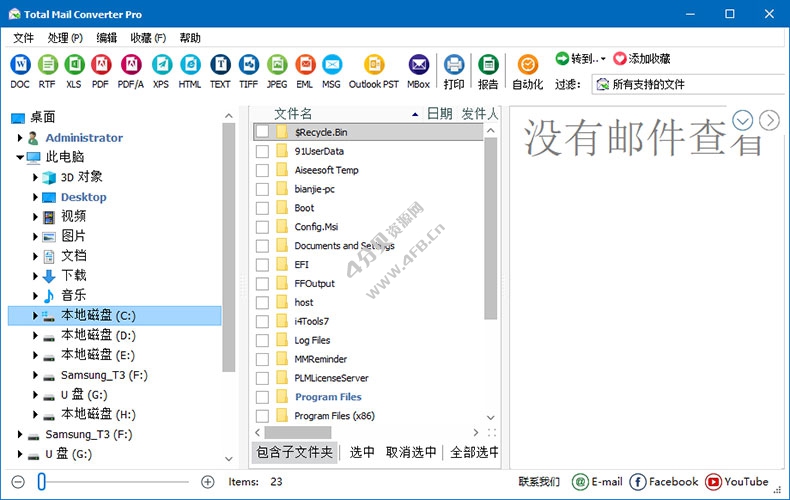Zoom out with the minus icon
The width and height of the screenshot is (790, 500).
click(x=18, y=482)
